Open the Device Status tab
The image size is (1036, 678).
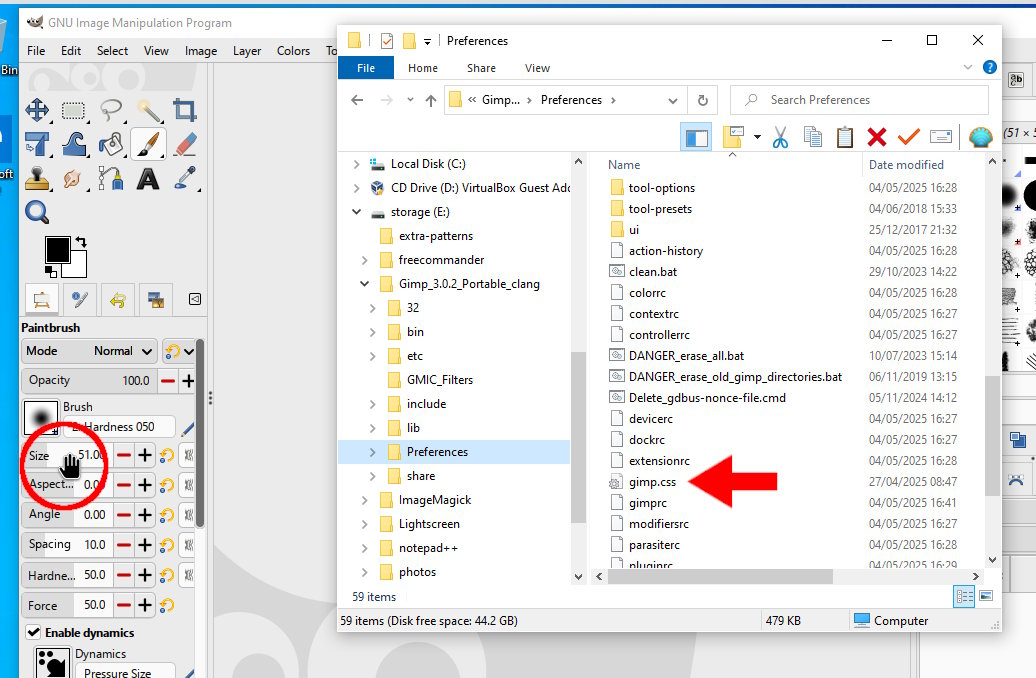pyautogui.click(x=80, y=299)
